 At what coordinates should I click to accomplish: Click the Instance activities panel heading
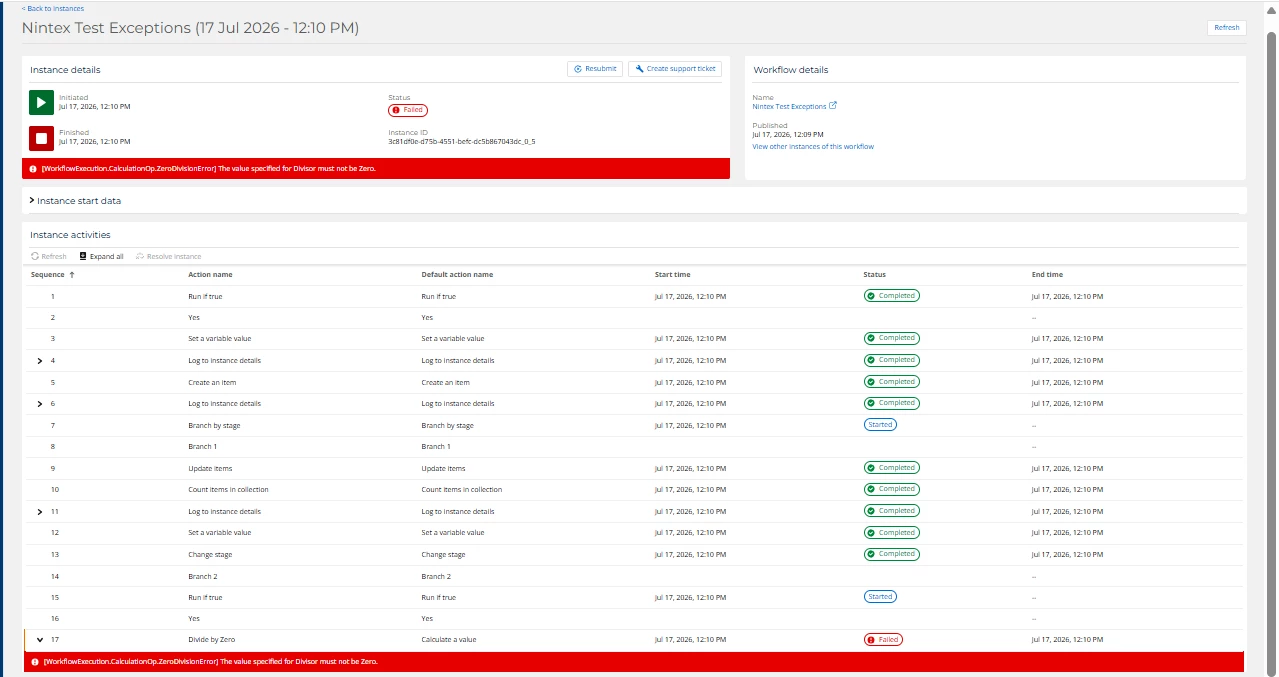click(70, 235)
